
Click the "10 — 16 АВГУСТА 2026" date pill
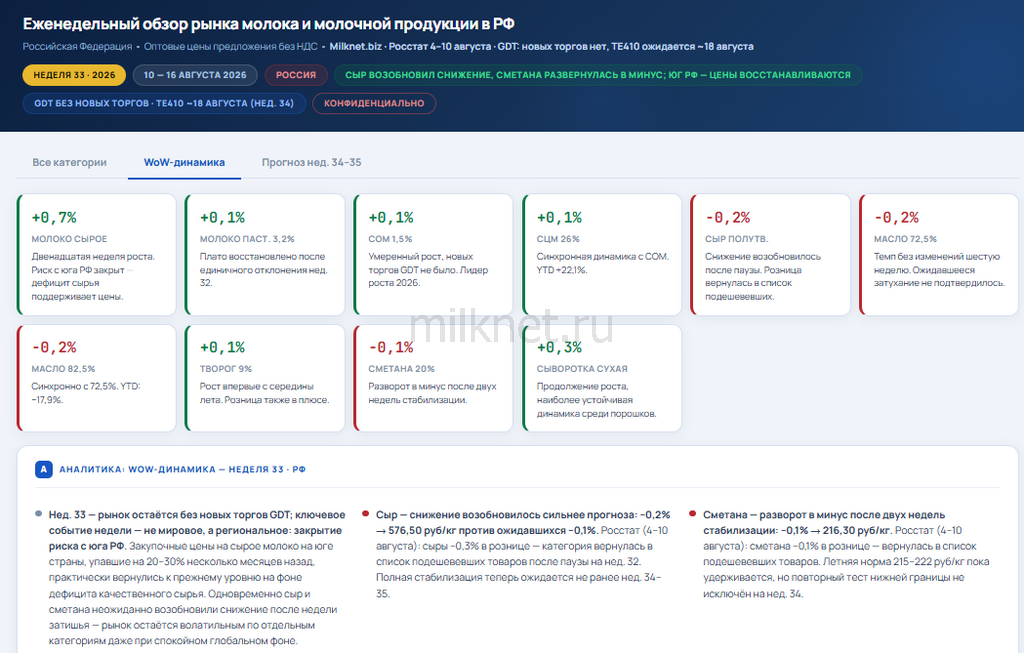tap(195, 75)
